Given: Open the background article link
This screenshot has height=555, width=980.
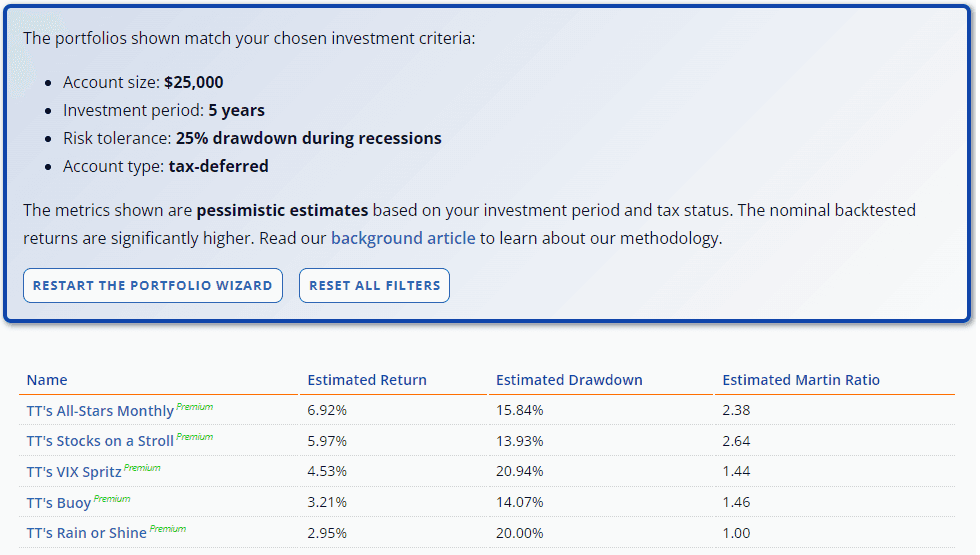Looking at the screenshot, I should pyautogui.click(x=402, y=239).
